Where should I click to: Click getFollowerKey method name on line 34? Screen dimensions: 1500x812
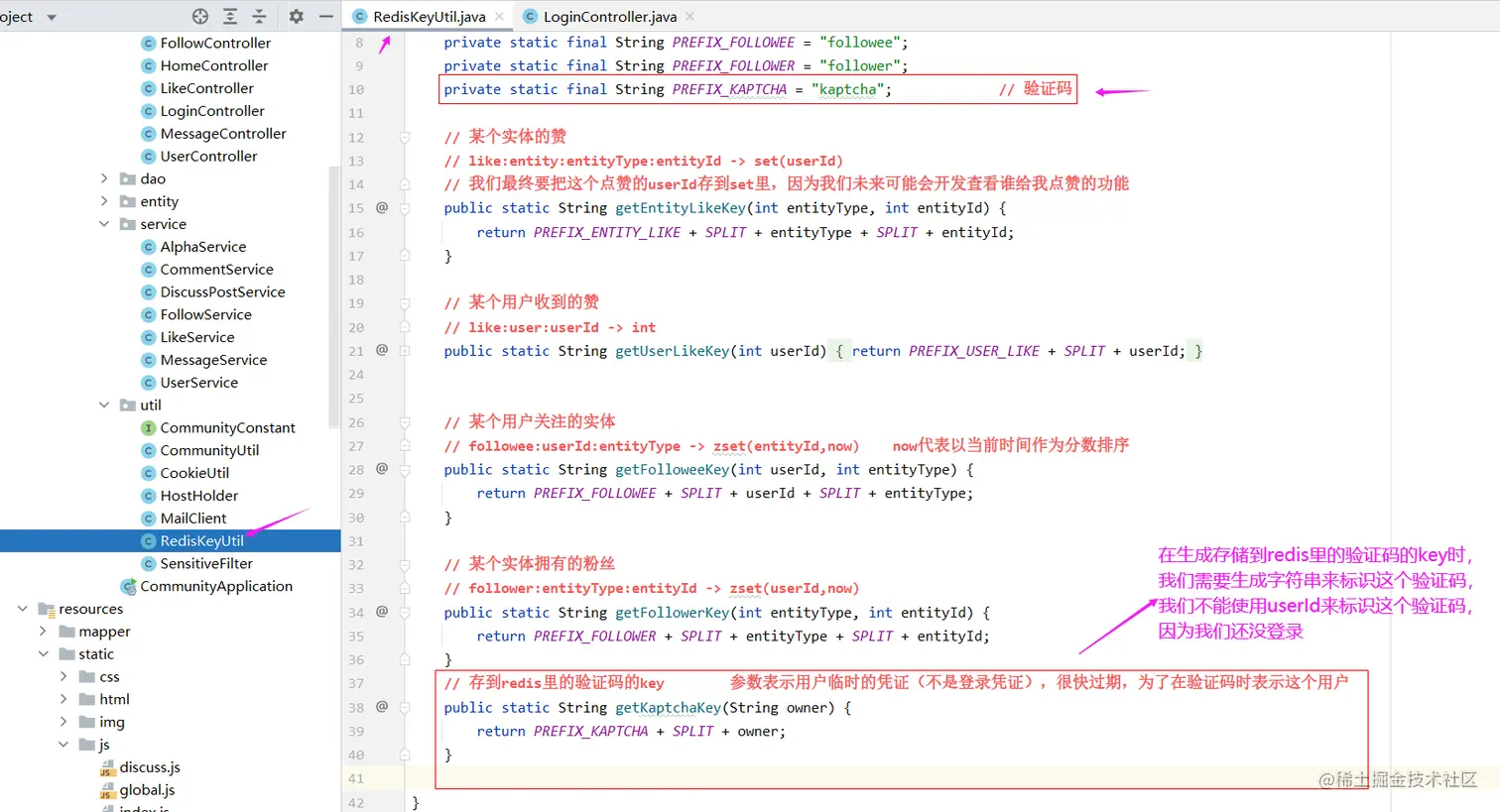coord(673,613)
